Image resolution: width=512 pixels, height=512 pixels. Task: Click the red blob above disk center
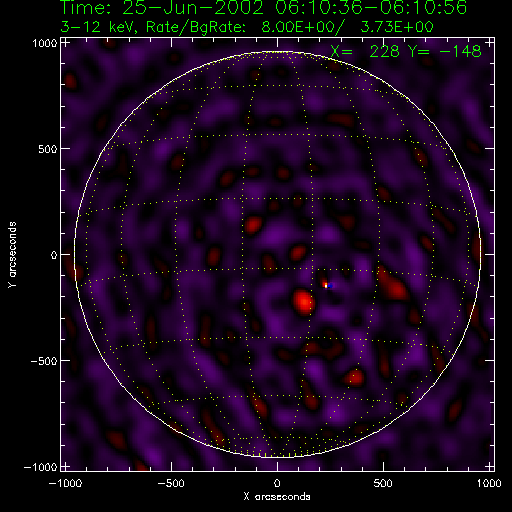[253, 225]
